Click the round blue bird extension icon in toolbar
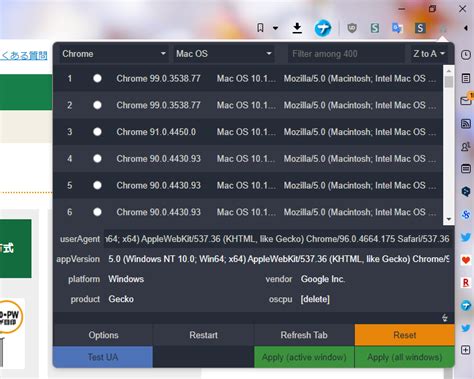Image resolution: width=474 pixels, height=379 pixels. tap(323, 28)
